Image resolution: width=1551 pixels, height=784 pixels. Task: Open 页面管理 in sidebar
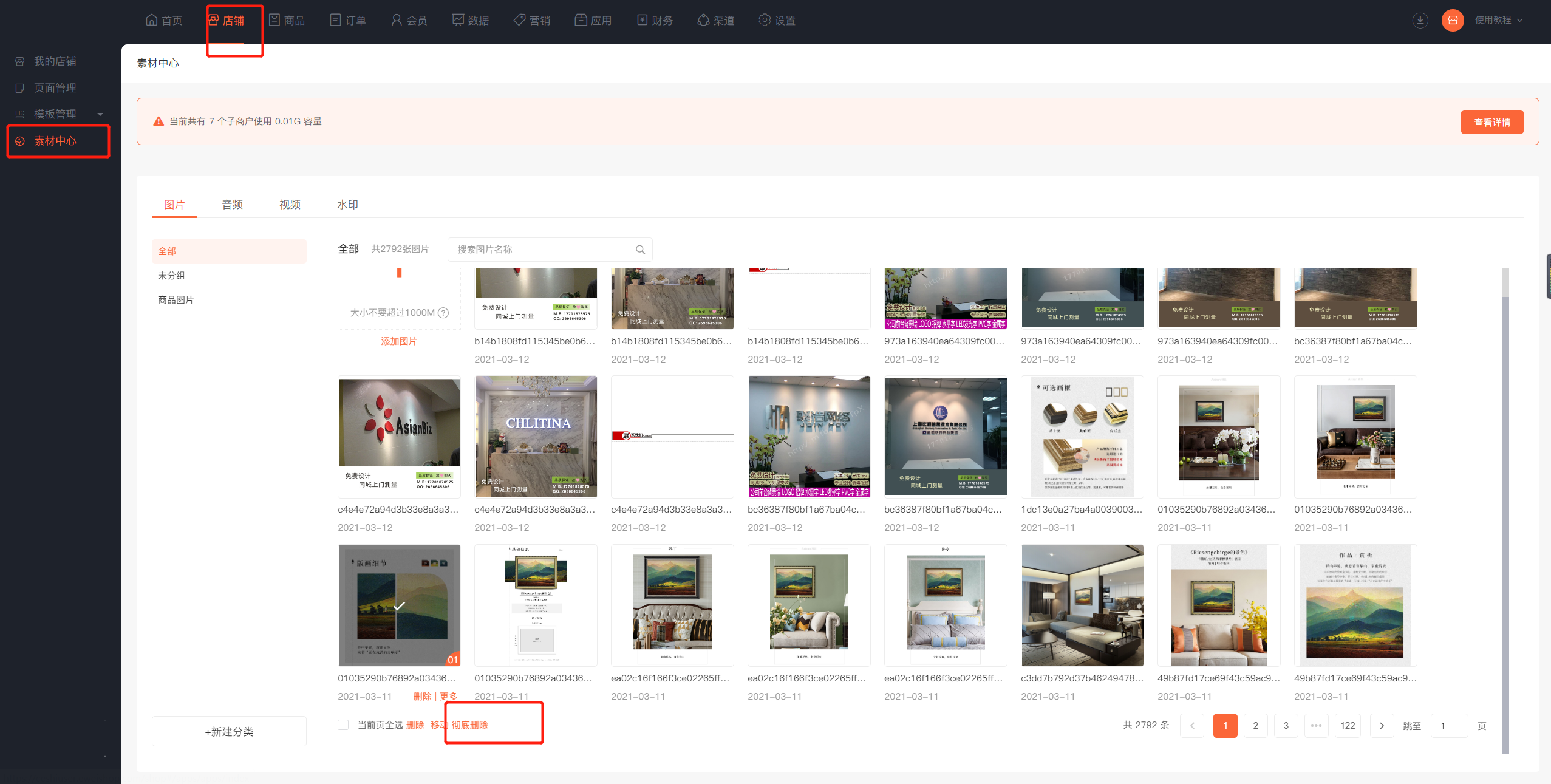55,88
